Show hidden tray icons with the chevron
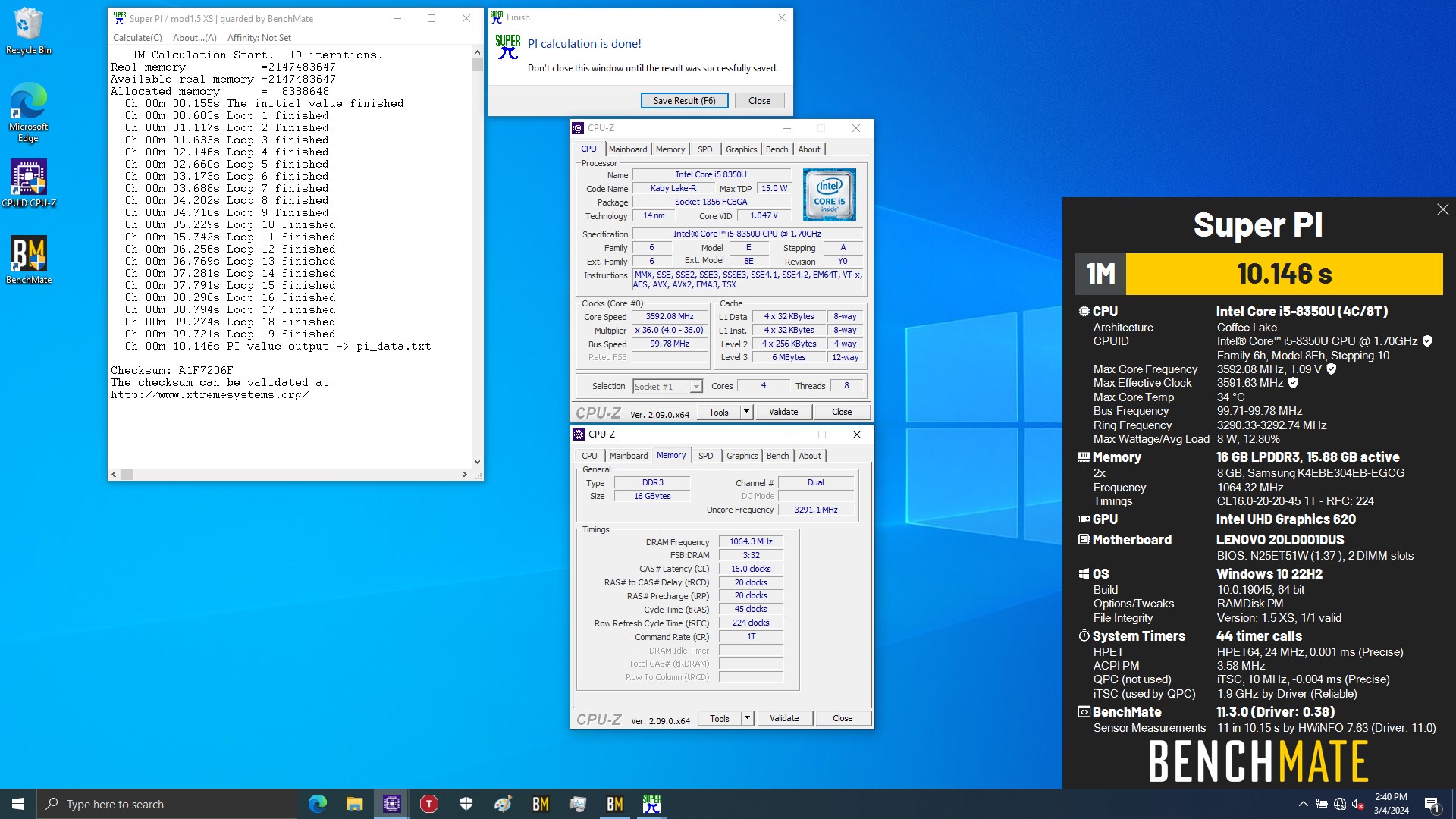The width and height of the screenshot is (1456, 819). tap(1303, 804)
